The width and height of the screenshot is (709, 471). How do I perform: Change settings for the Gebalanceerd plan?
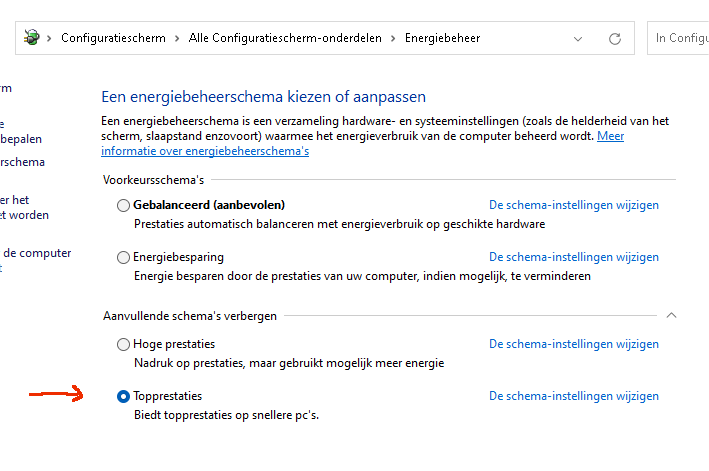[574, 205]
